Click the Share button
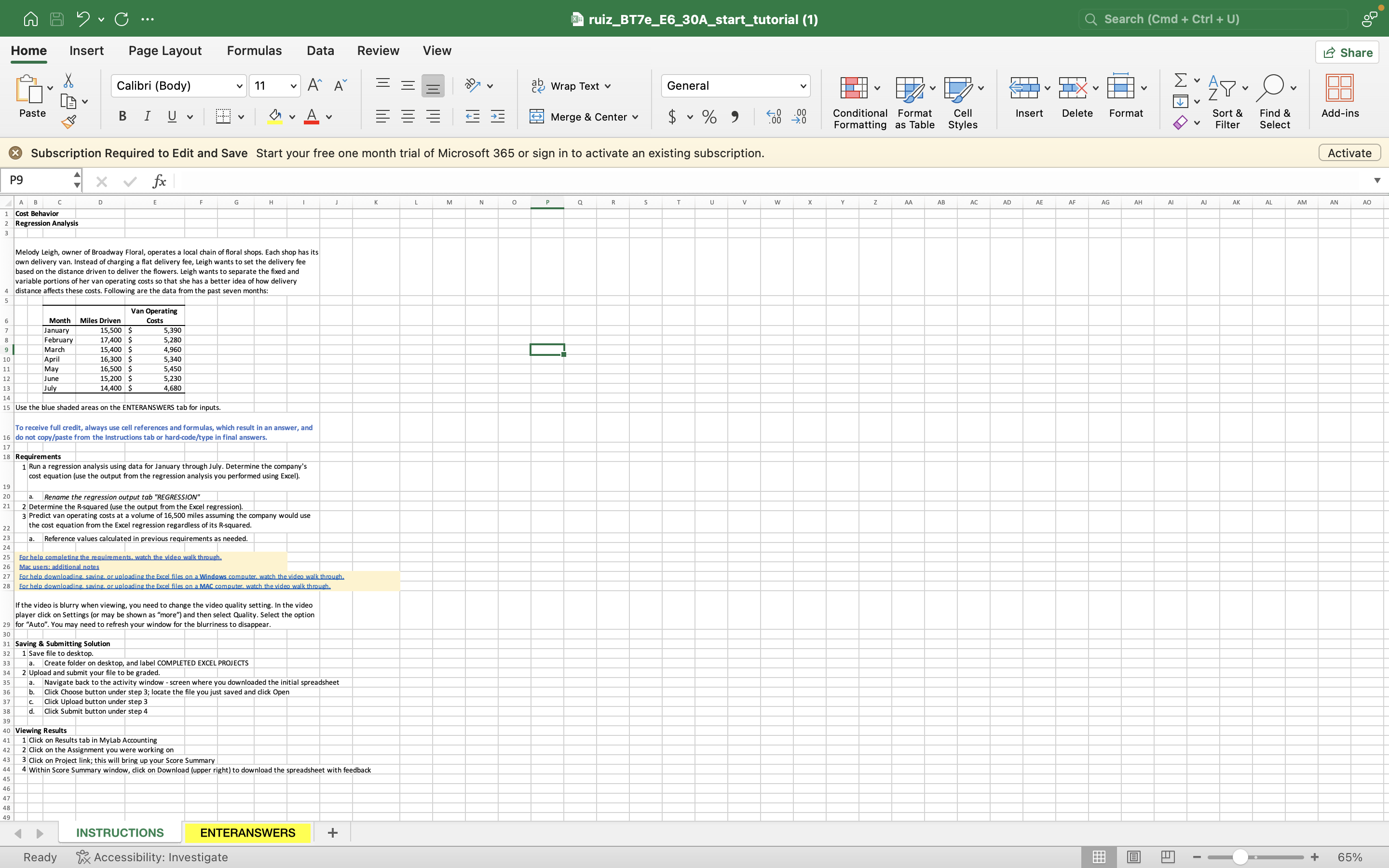 (1347, 53)
